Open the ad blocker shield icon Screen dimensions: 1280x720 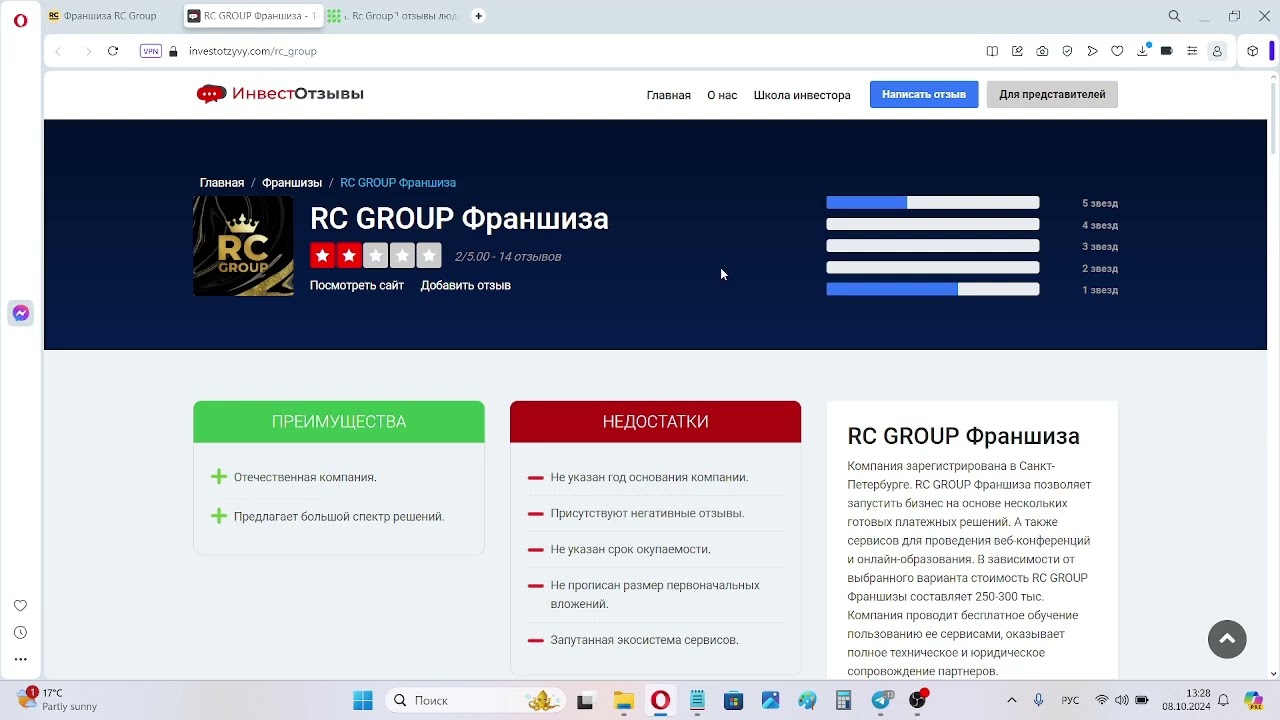tap(1067, 51)
